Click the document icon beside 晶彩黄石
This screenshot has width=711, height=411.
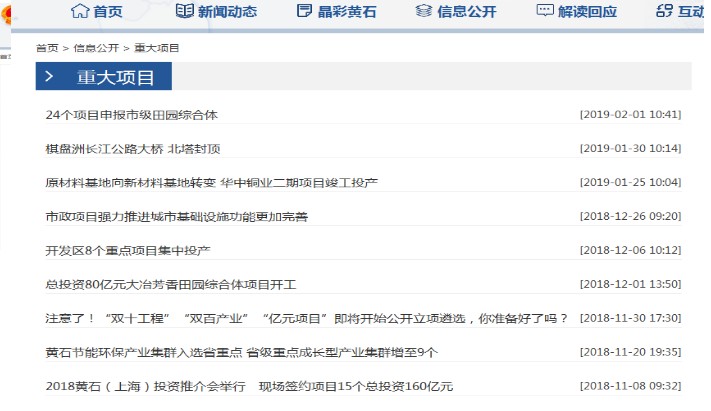click(304, 12)
